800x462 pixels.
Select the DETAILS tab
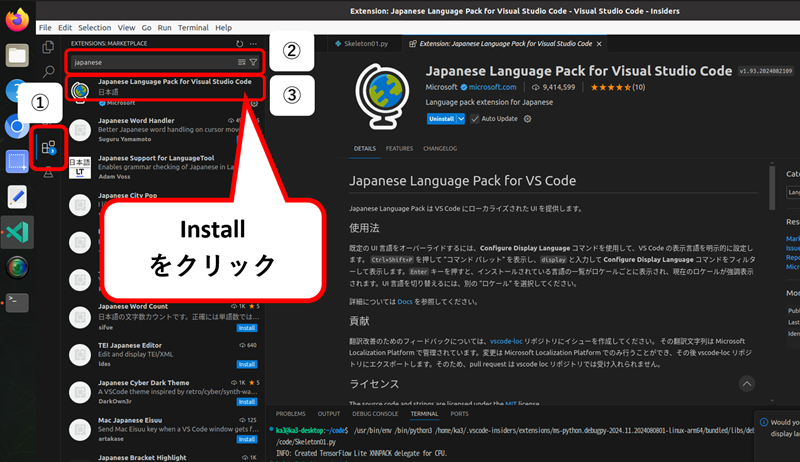pos(365,148)
